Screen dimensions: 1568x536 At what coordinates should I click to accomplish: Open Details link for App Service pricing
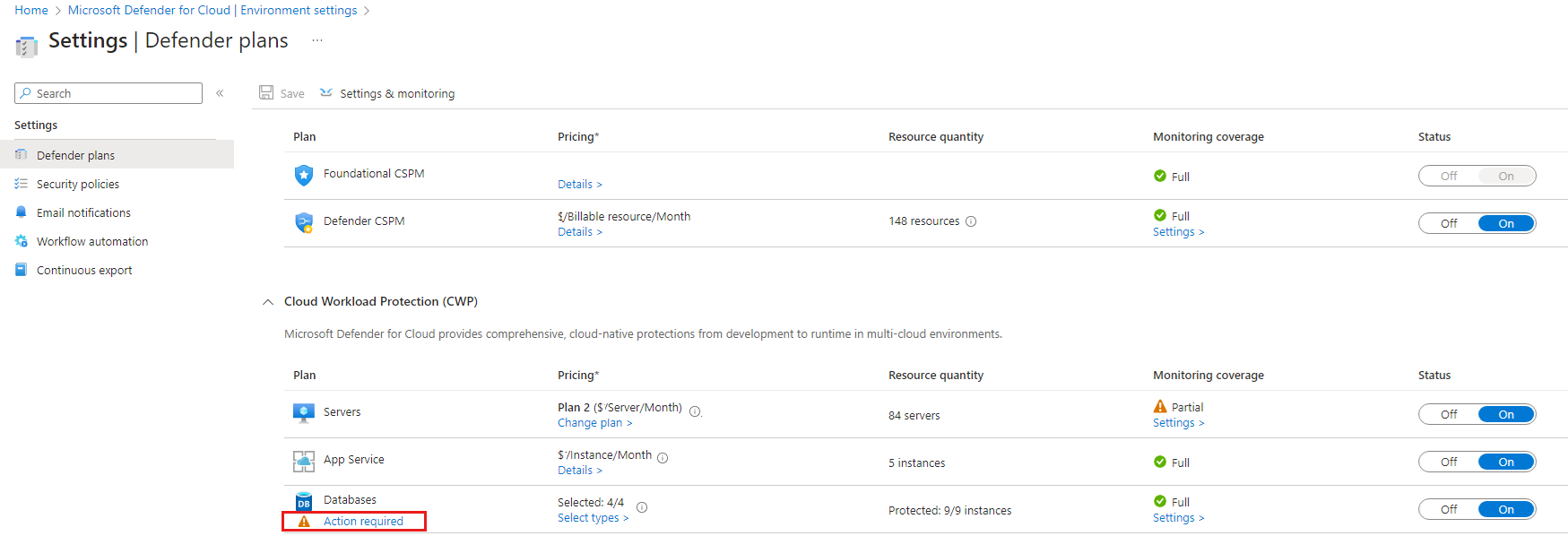pos(580,470)
